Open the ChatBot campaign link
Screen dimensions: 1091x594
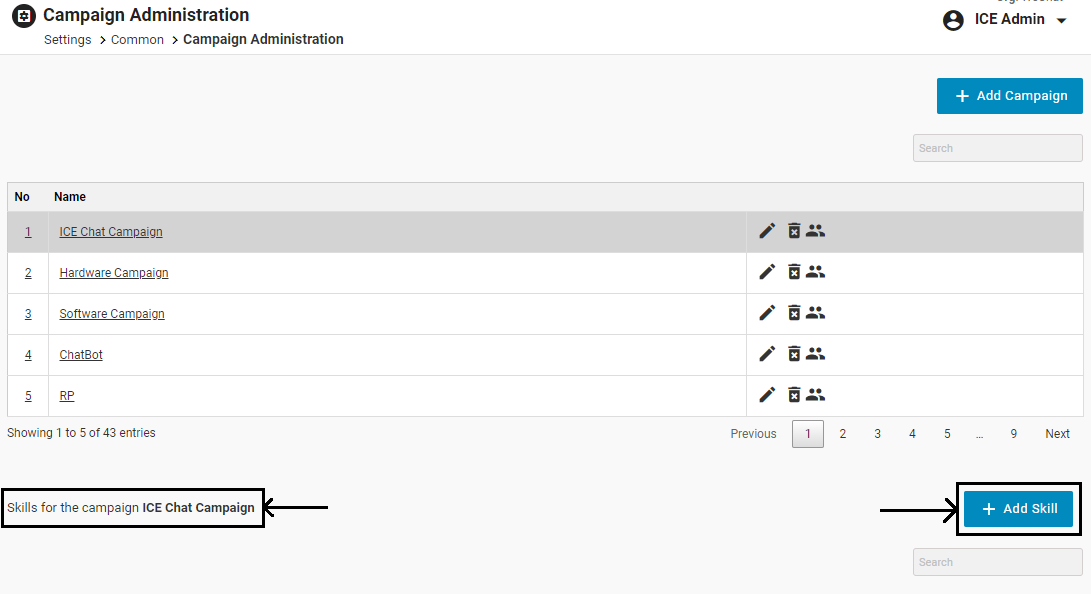click(81, 355)
